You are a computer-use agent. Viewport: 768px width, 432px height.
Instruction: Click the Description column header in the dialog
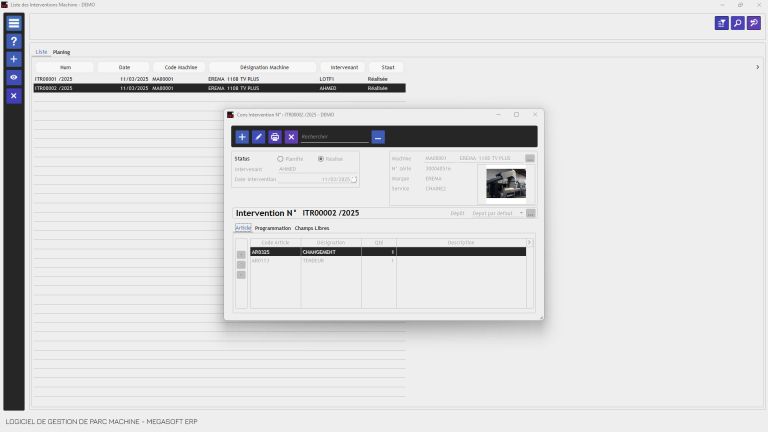[460, 242]
